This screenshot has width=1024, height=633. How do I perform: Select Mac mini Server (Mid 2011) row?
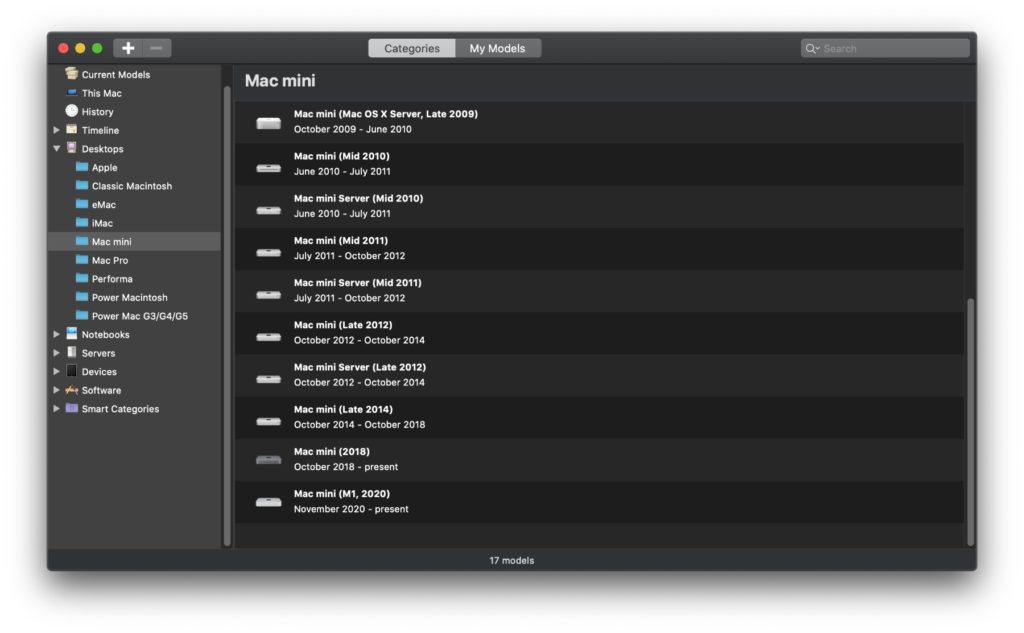(x=600, y=291)
